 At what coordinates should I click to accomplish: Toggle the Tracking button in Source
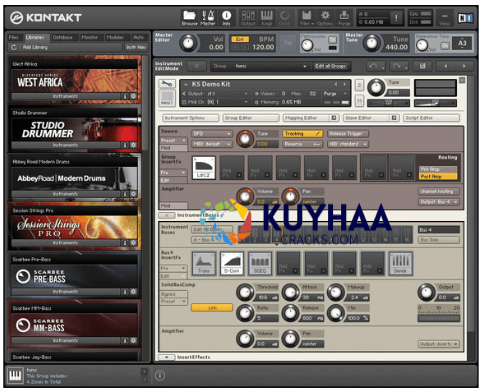point(303,134)
